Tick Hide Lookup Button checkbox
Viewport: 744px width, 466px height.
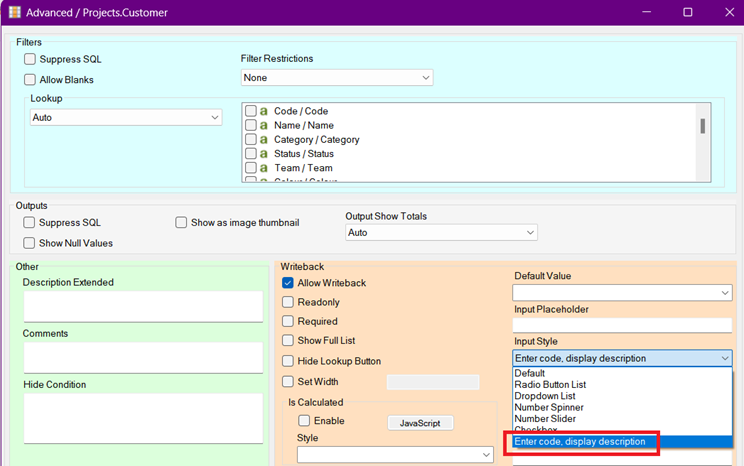(288, 361)
